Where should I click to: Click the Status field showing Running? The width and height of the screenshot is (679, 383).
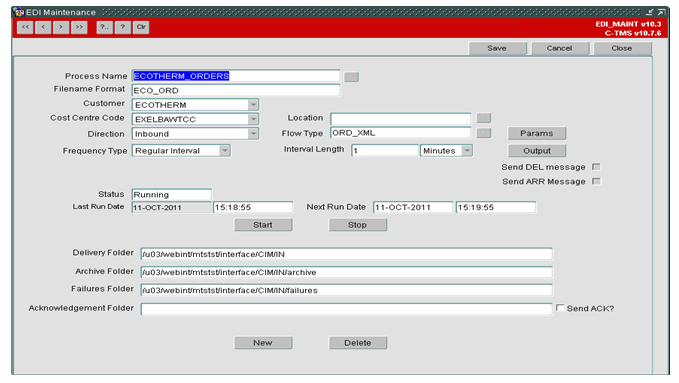point(171,195)
